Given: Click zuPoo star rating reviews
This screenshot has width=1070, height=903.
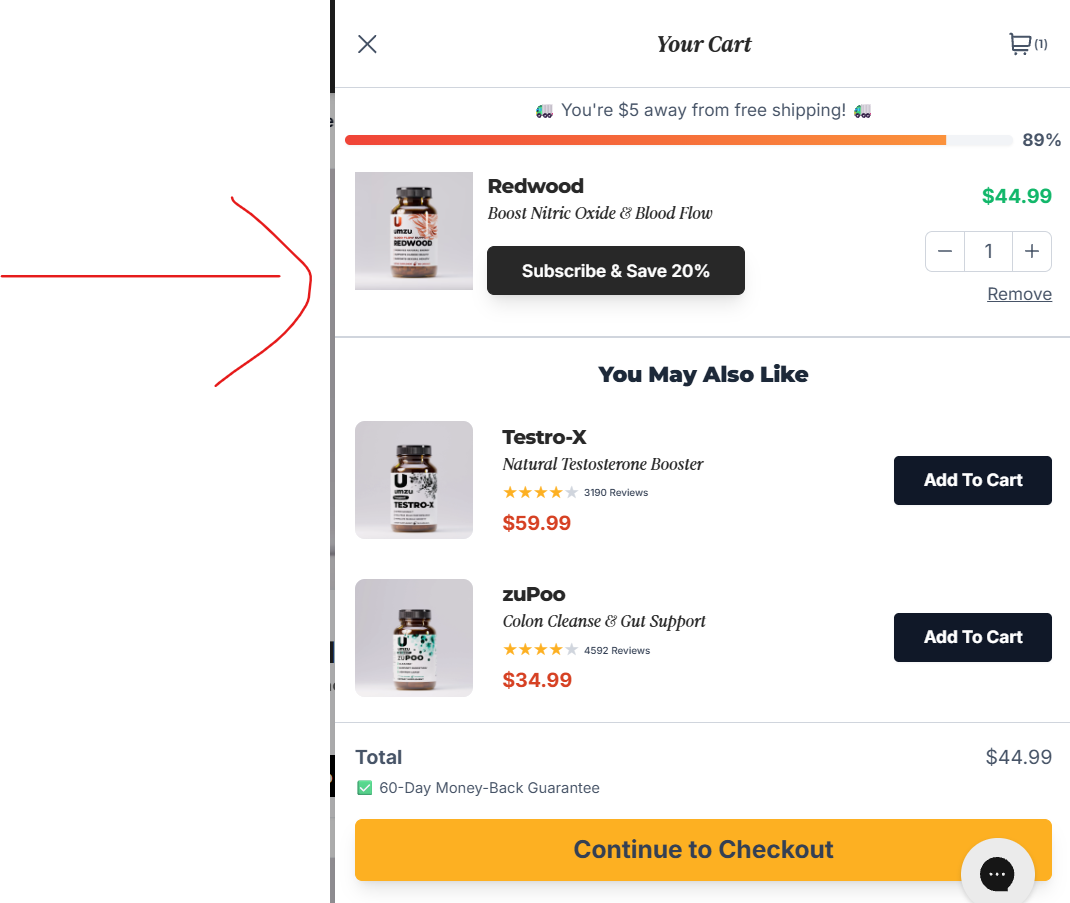Looking at the screenshot, I should [575, 650].
